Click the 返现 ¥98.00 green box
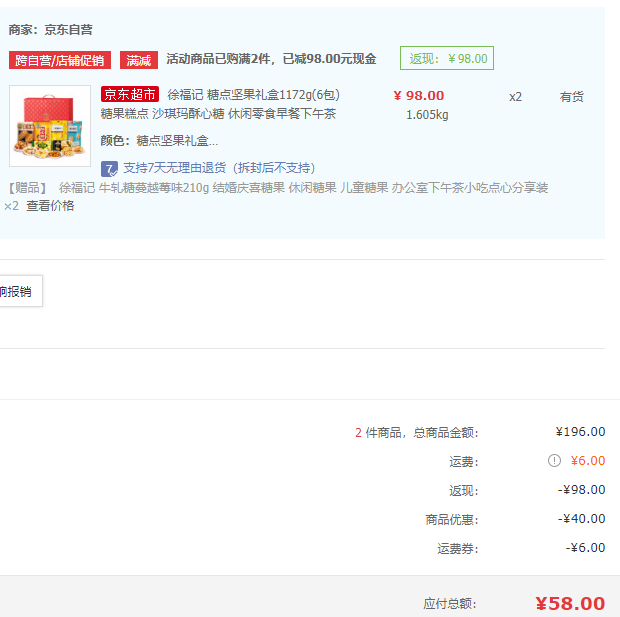 (447, 58)
